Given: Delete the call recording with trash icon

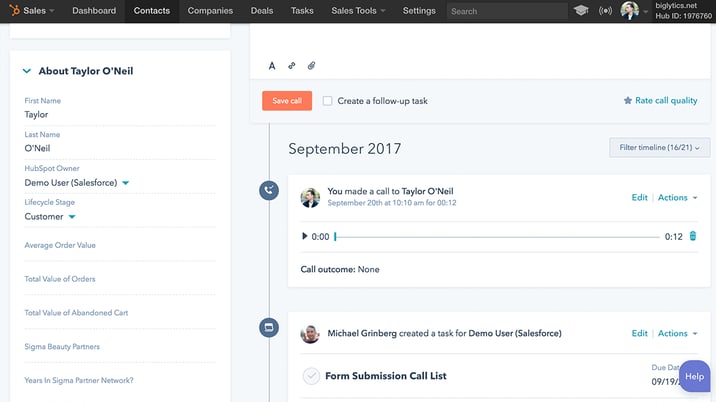Looking at the screenshot, I should (x=693, y=236).
